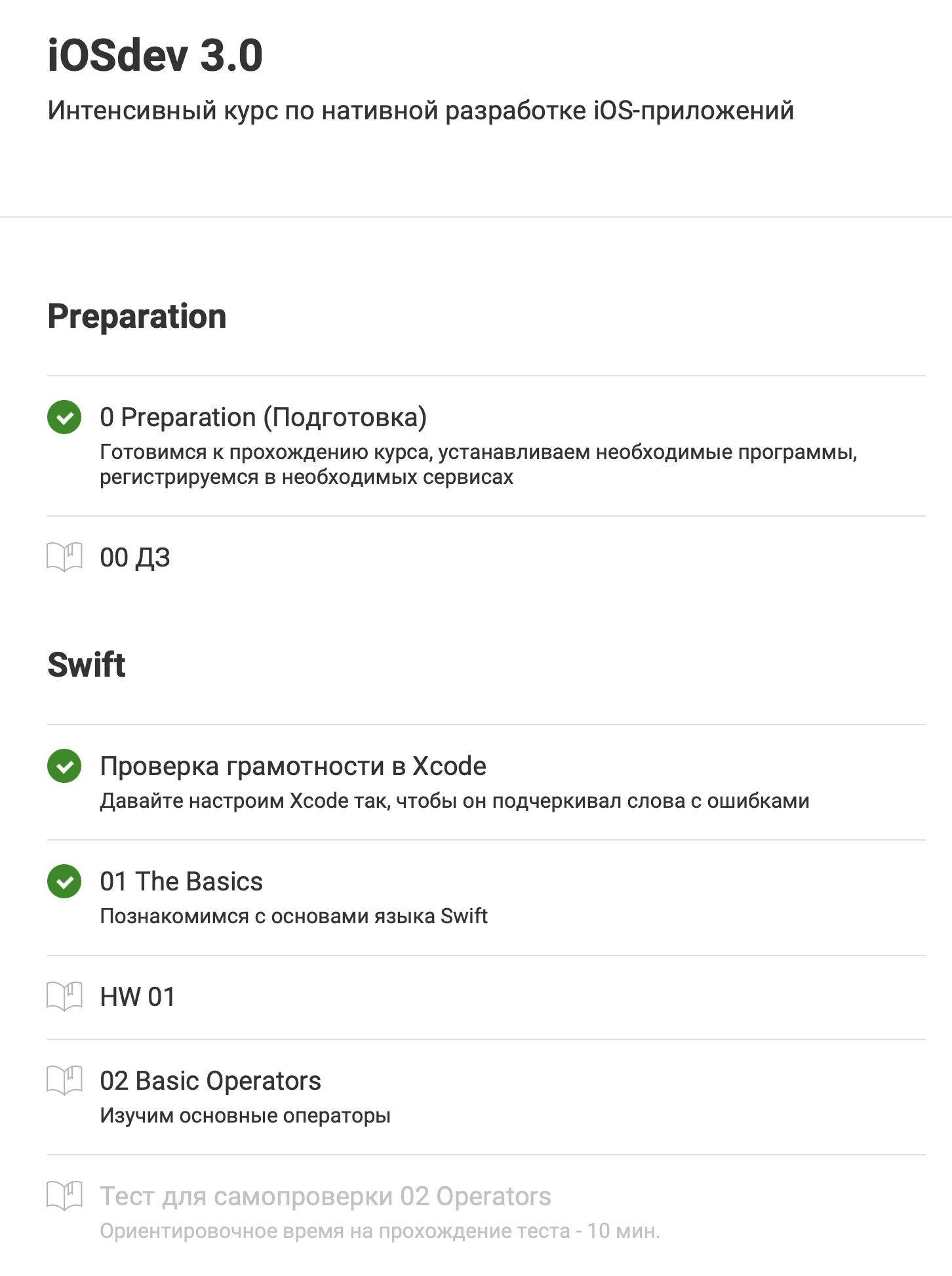Click book icon next to HW 01
This screenshot has height=1276, width=952.
(x=64, y=997)
